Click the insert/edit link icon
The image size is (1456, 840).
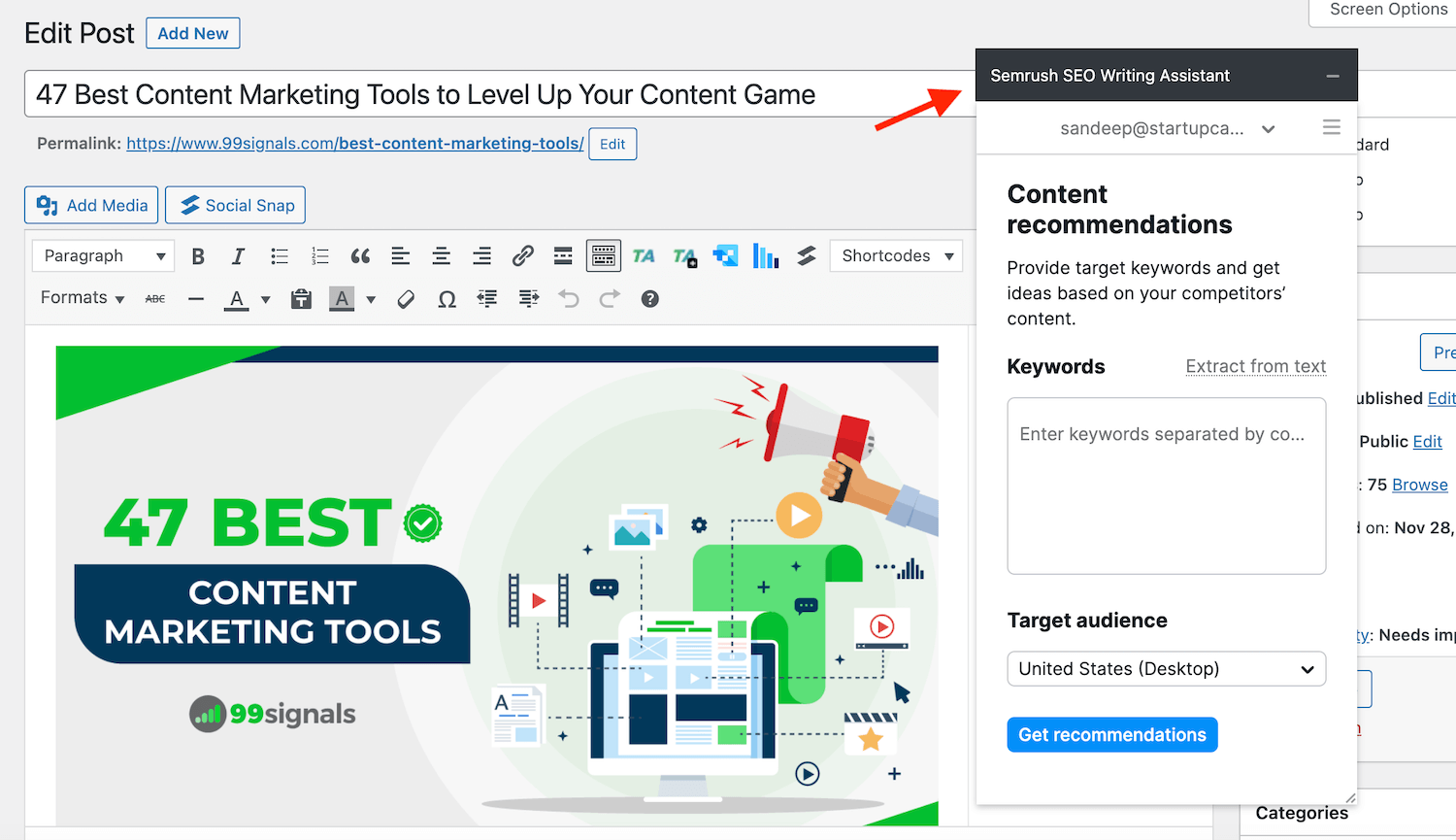point(522,256)
